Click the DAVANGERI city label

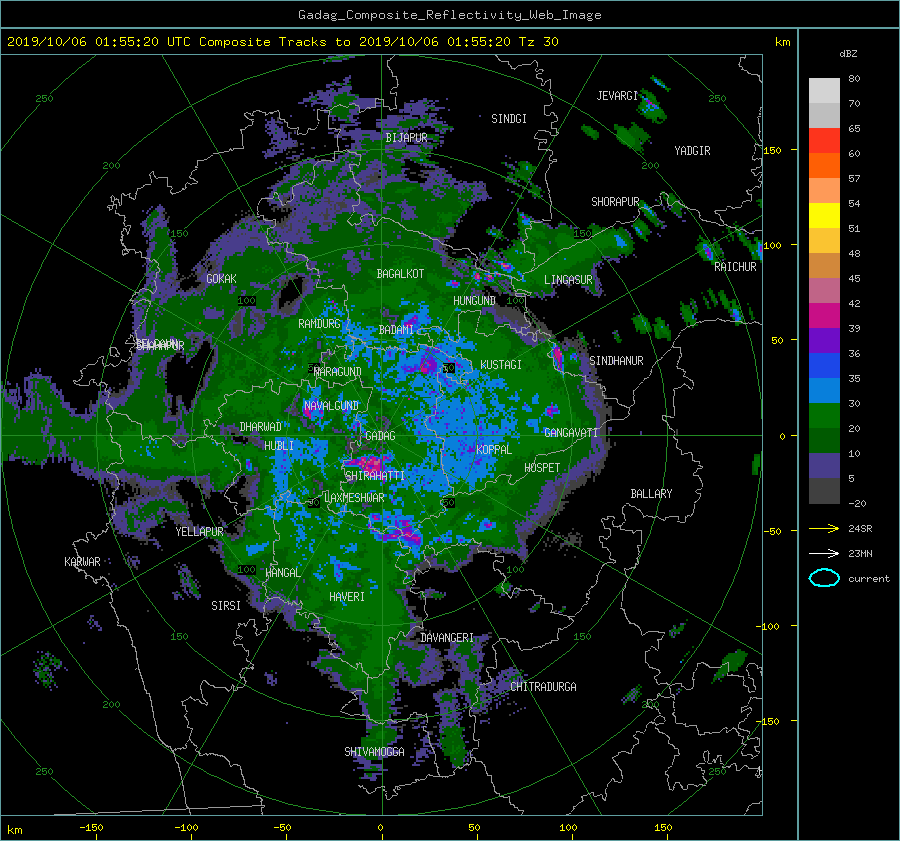click(x=447, y=638)
